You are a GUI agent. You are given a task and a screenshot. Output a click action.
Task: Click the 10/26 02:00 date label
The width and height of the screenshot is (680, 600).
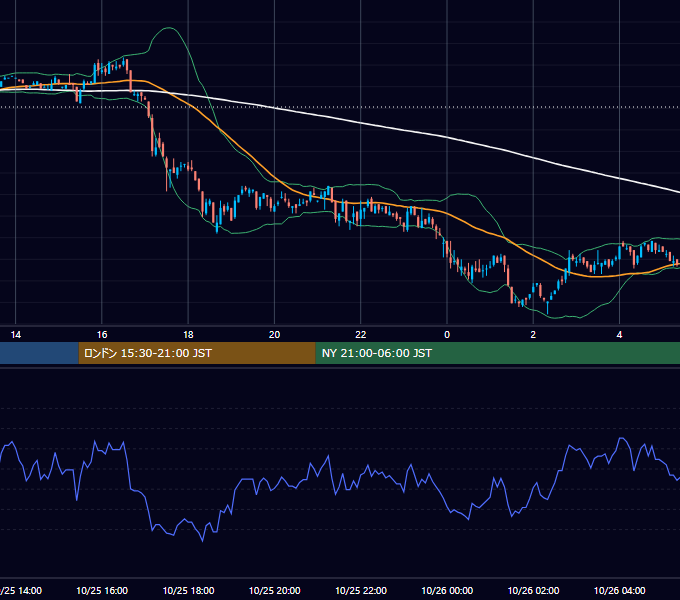coord(533,590)
